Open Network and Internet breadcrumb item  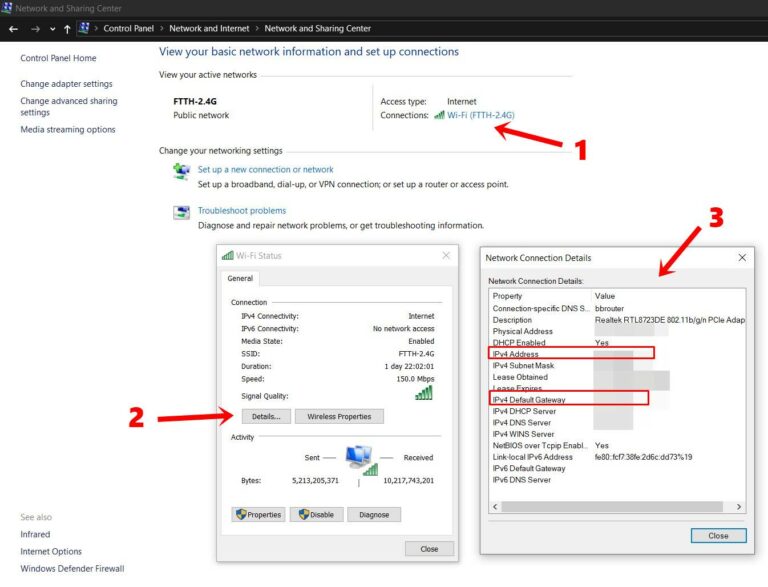tap(209, 29)
